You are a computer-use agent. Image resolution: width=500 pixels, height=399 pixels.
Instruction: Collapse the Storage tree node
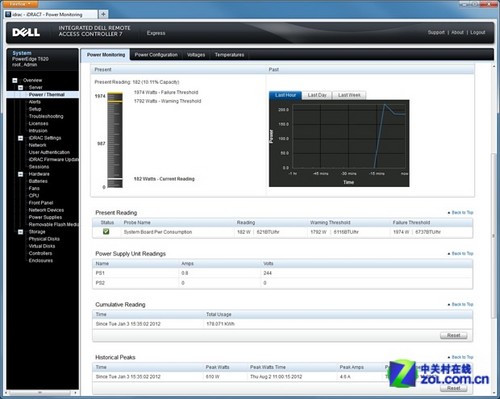[x=21, y=232]
